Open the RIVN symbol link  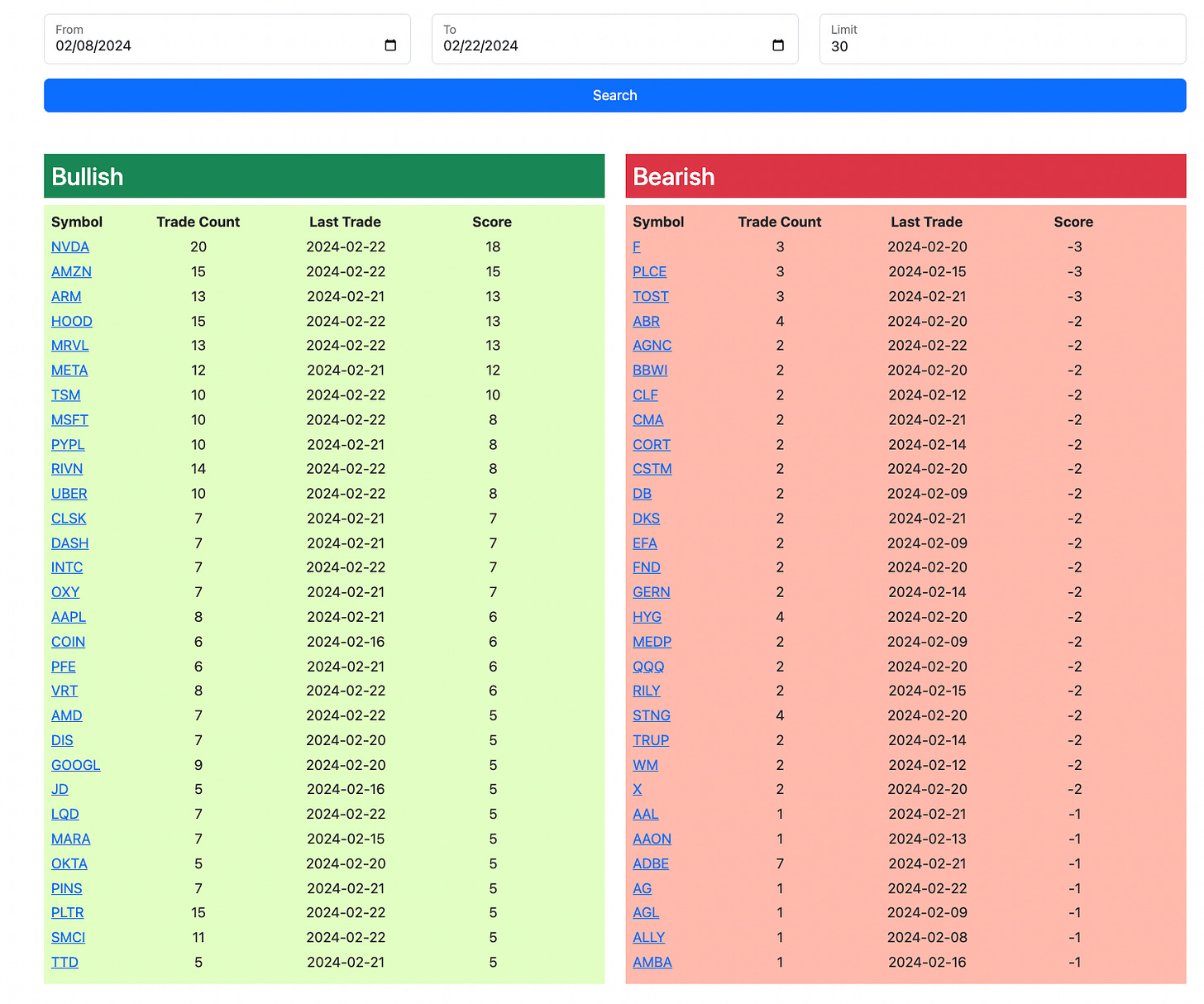[67, 469]
